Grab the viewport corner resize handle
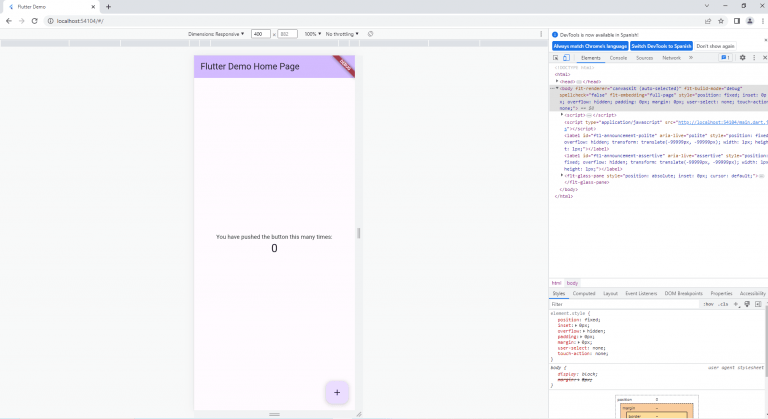Screen dimensions: 768x419 click(x=359, y=414)
